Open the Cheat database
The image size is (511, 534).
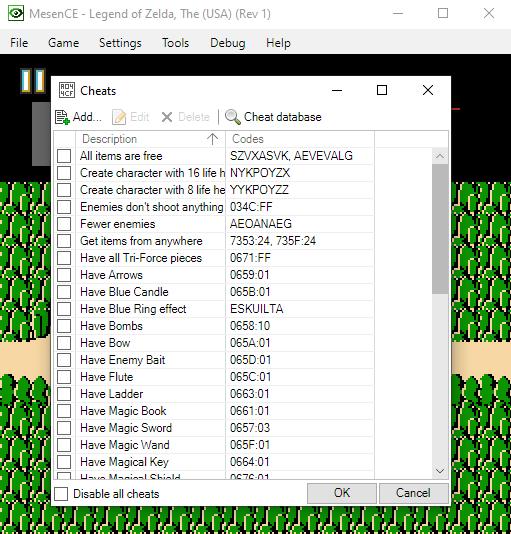[x=273, y=117]
